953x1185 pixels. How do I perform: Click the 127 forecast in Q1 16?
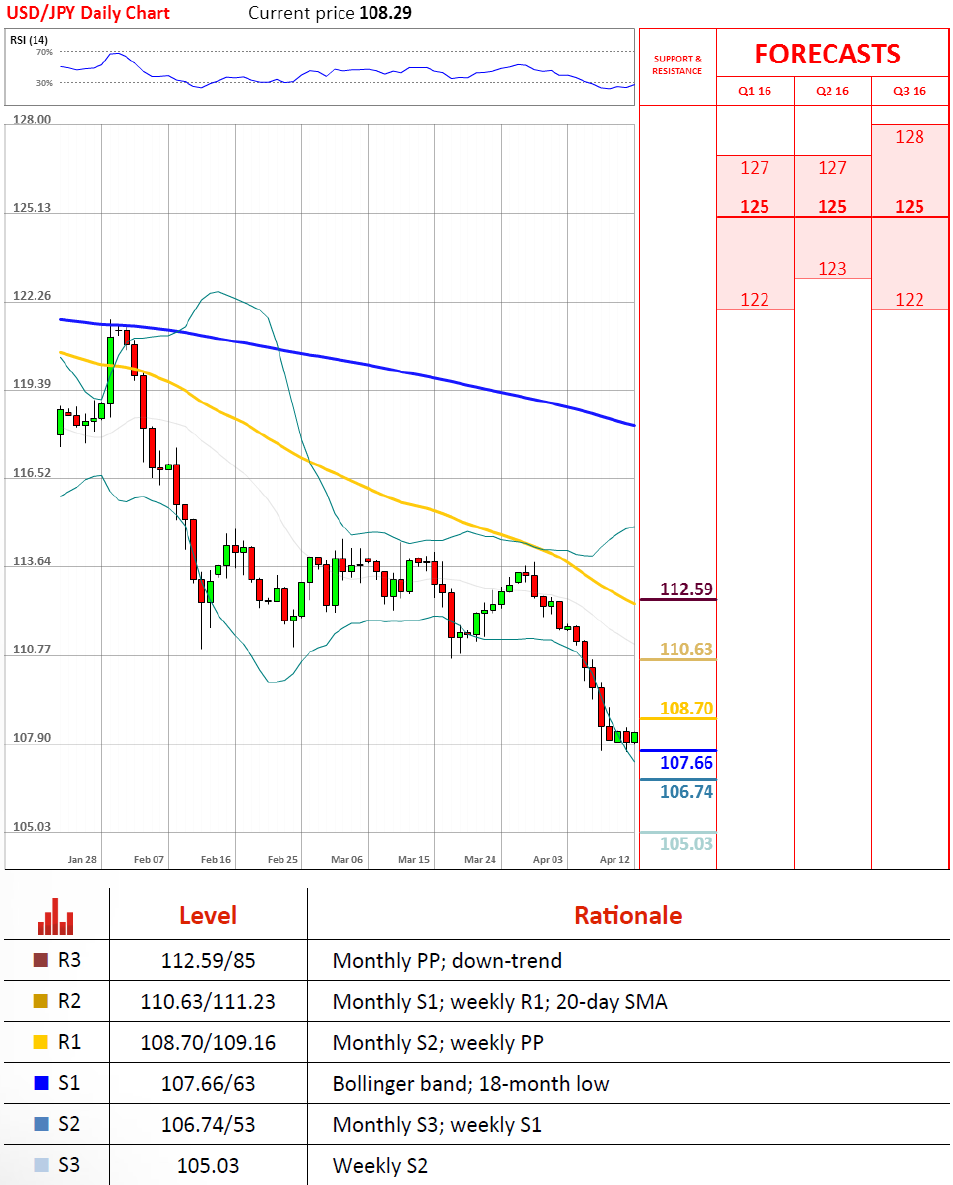pyautogui.click(x=754, y=168)
